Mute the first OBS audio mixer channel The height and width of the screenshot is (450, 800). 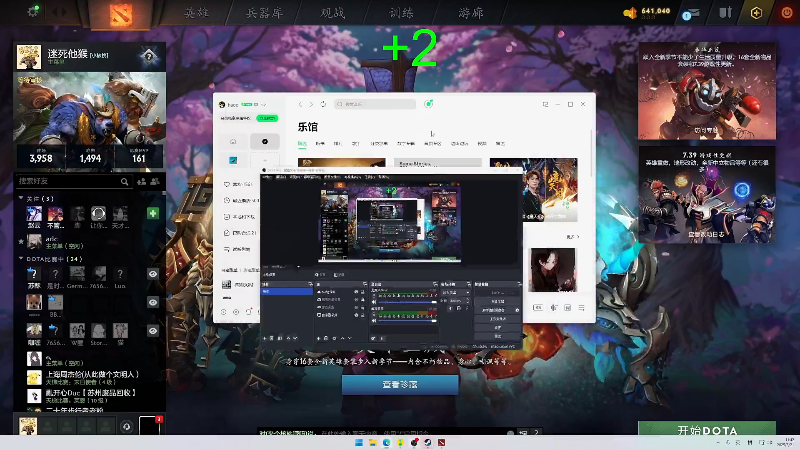374,302
